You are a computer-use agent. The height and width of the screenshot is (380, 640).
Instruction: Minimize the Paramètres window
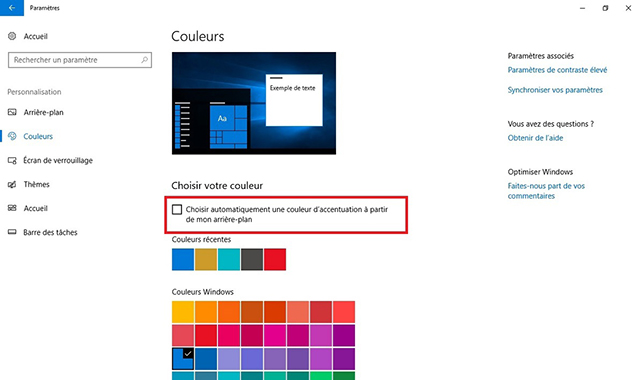click(x=582, y=8)
